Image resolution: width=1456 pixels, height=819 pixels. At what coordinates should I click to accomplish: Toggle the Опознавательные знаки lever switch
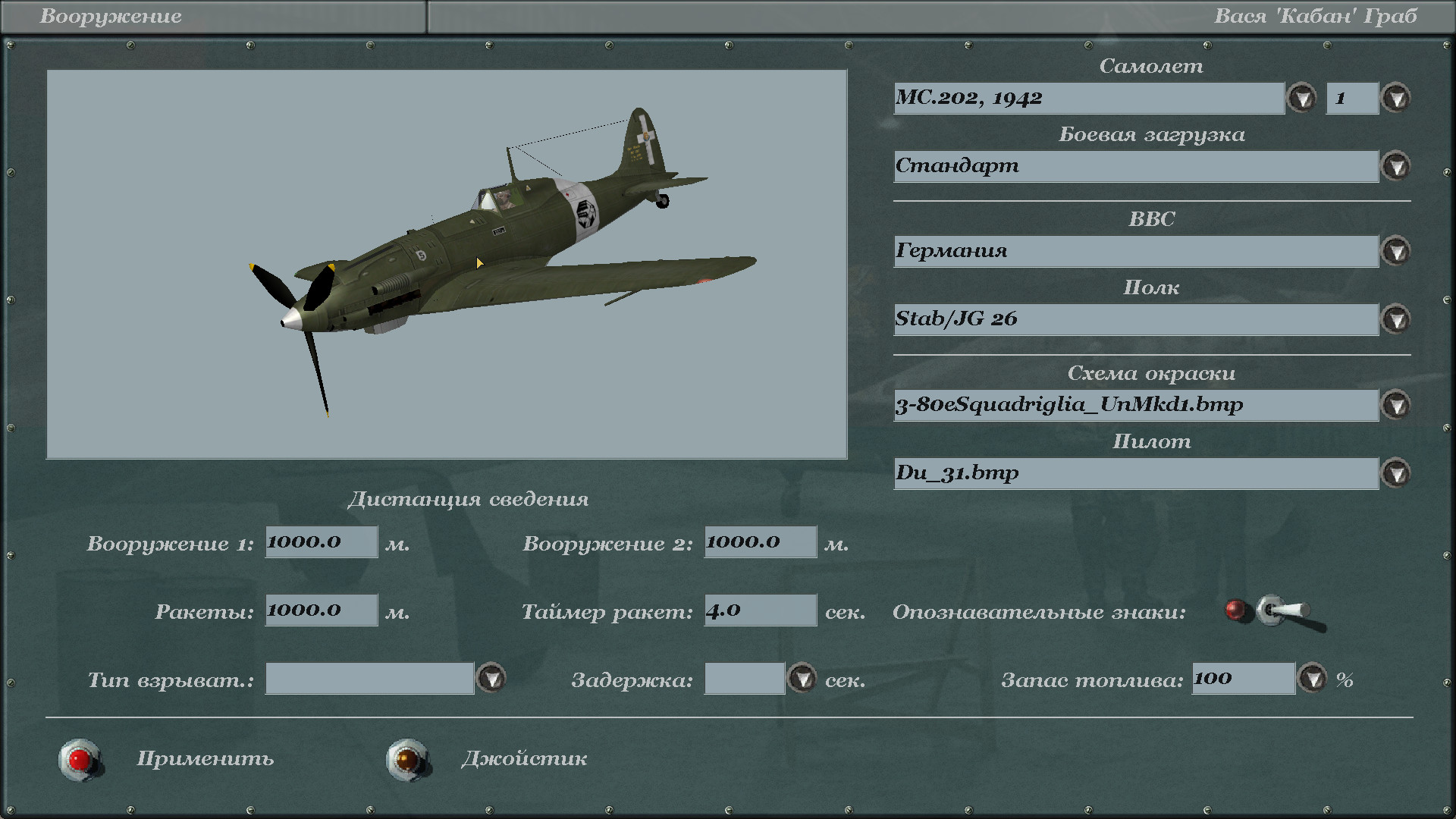[x=1284, y=611]
